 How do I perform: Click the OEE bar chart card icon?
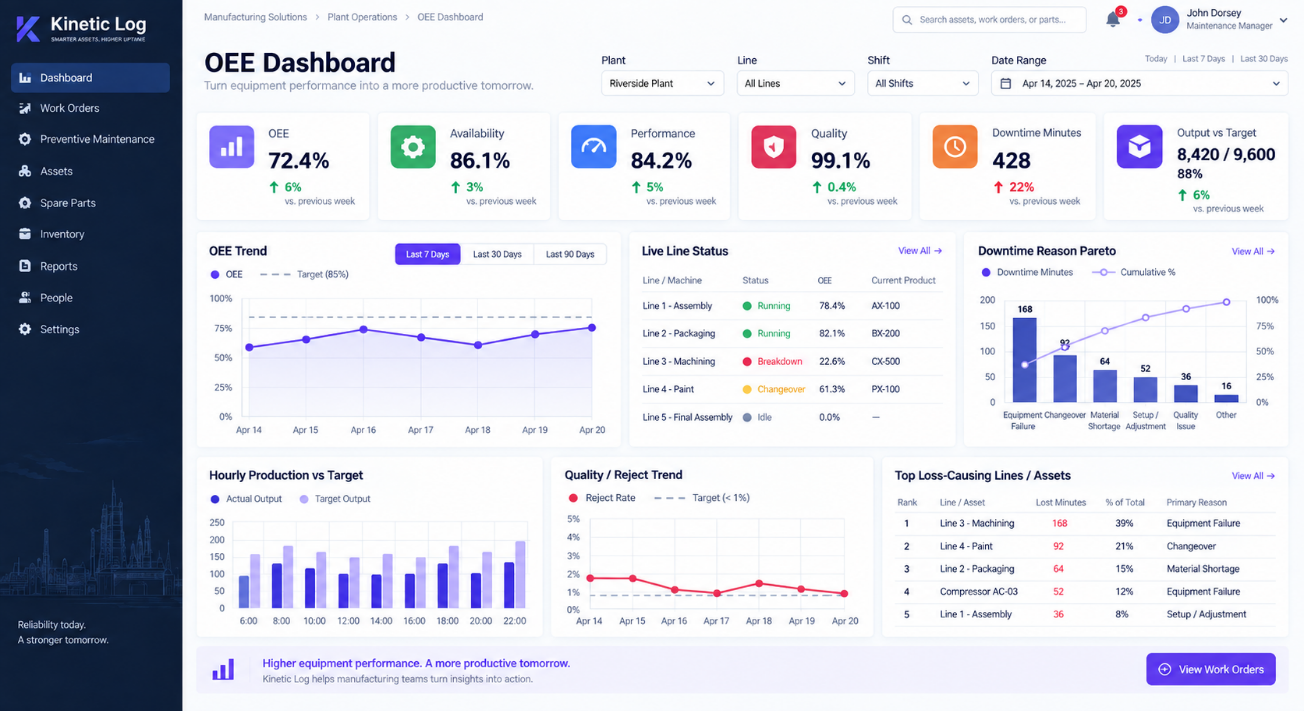[231, 146]
